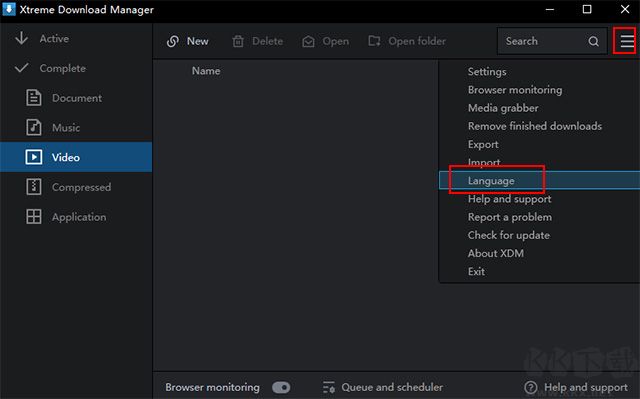The width and height of the screenshot is (640, 399).
Task: Click the Music category icon
Action: pyautogui.click(x=33, y=127)
